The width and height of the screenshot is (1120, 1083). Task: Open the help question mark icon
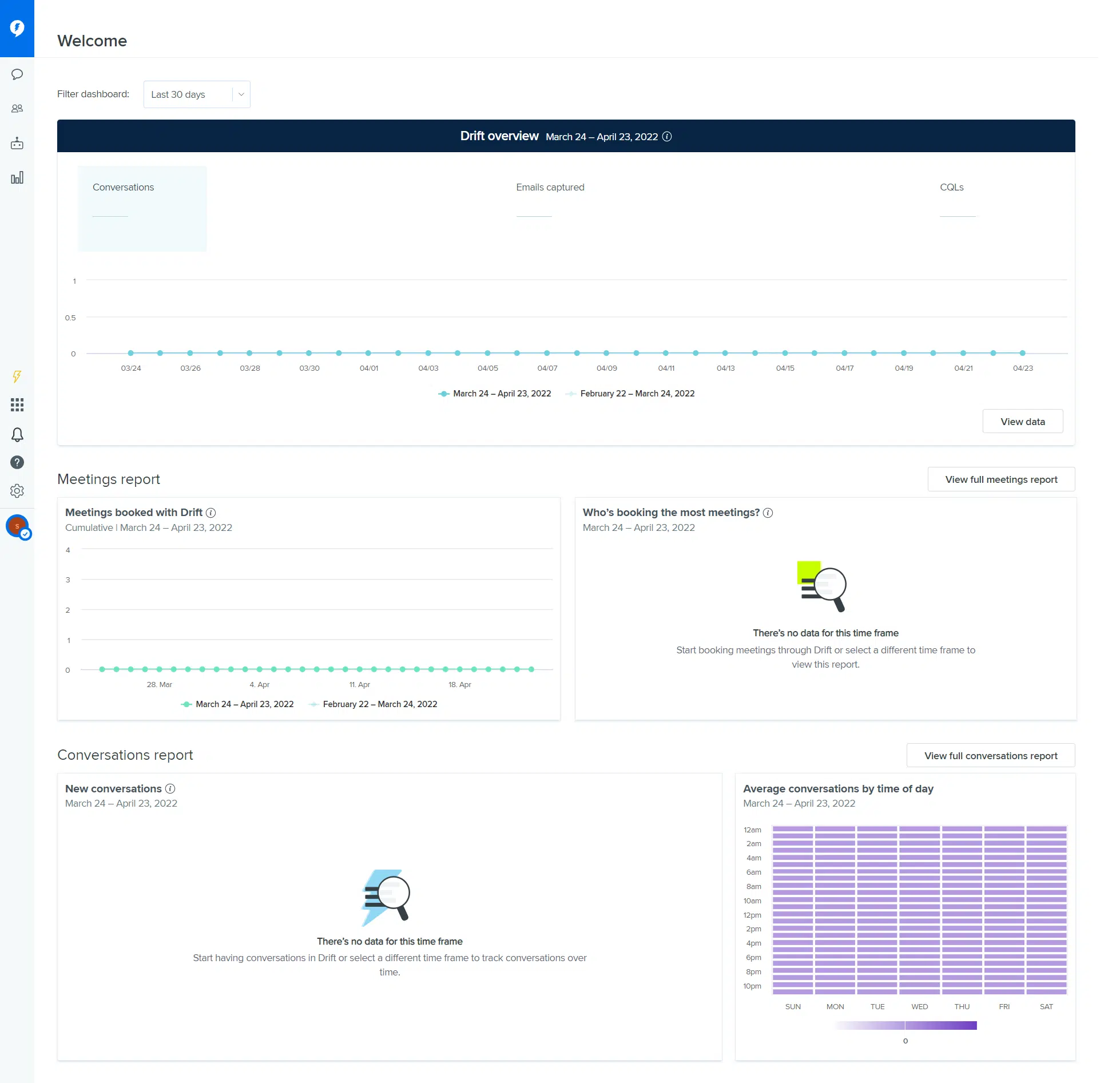17,462
